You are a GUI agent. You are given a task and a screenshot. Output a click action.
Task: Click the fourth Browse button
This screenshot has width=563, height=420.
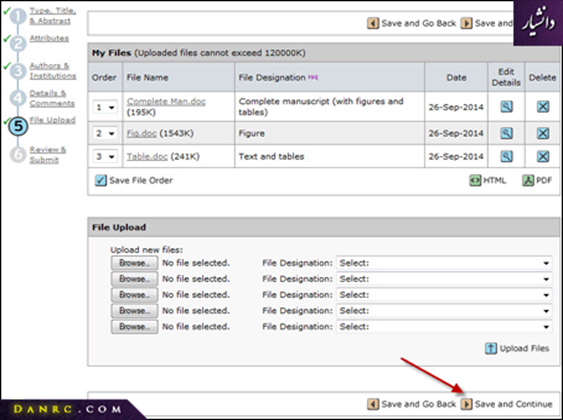(134, 311)
